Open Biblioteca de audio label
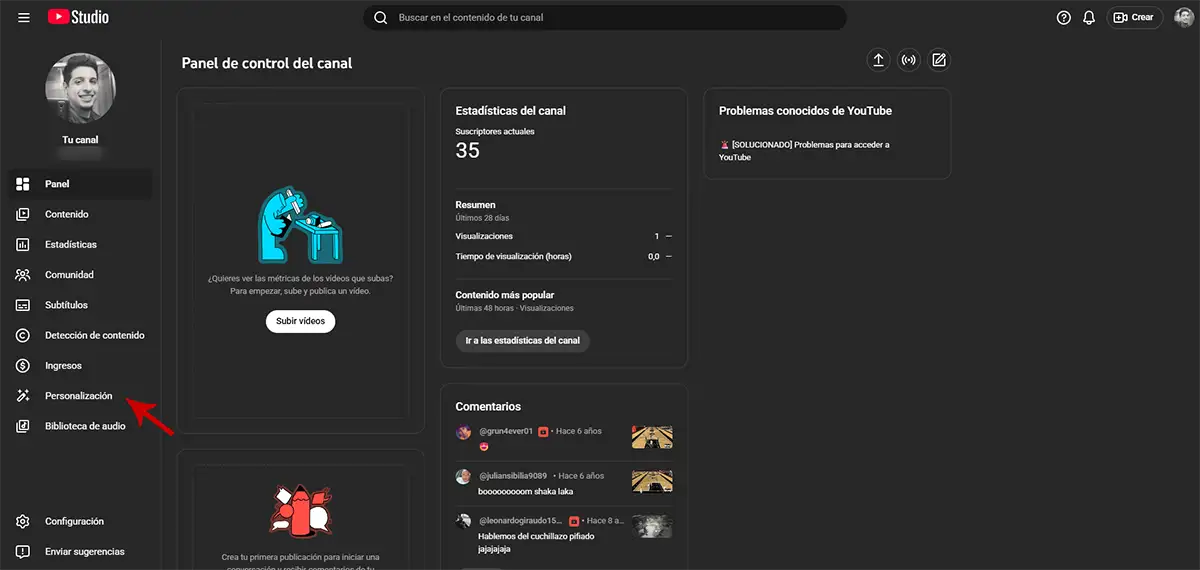 (x=85, y=426)
